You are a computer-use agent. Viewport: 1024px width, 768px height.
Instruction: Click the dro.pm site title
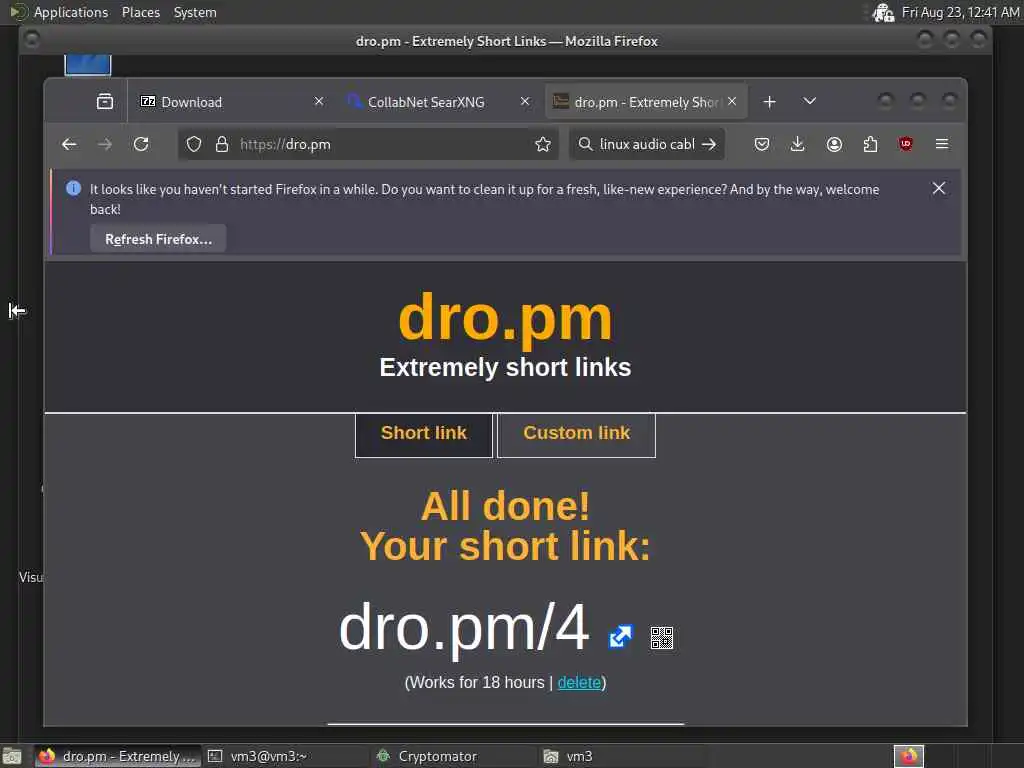pos(505,319)
